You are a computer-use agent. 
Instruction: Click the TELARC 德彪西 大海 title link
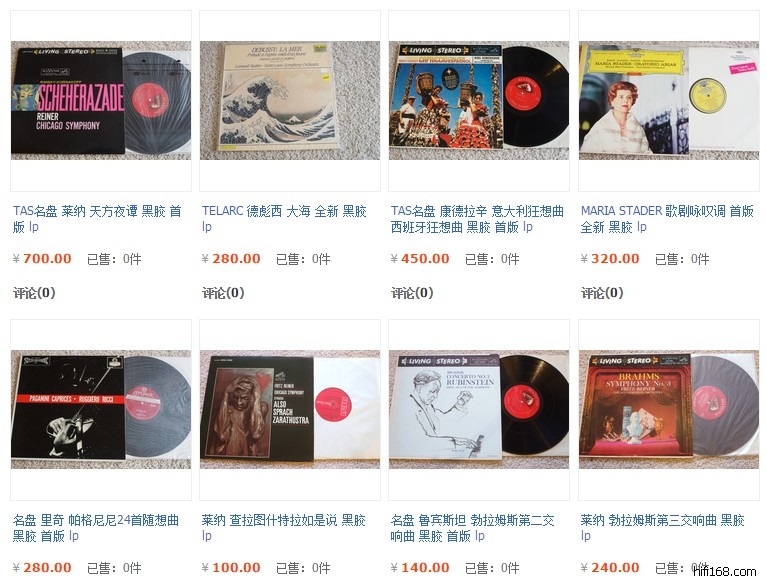[x=284, y=219]
